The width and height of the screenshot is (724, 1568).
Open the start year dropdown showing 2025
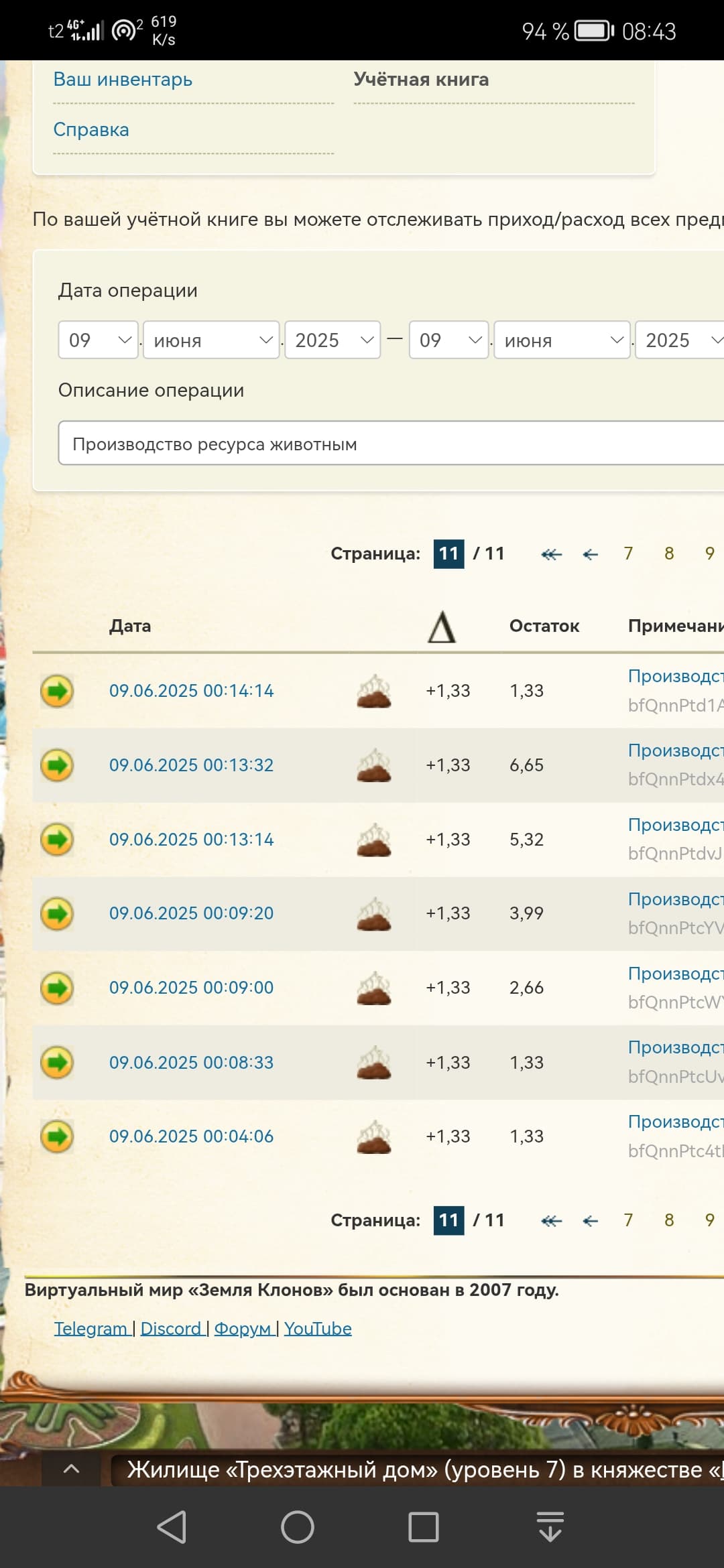click(333, 340)
